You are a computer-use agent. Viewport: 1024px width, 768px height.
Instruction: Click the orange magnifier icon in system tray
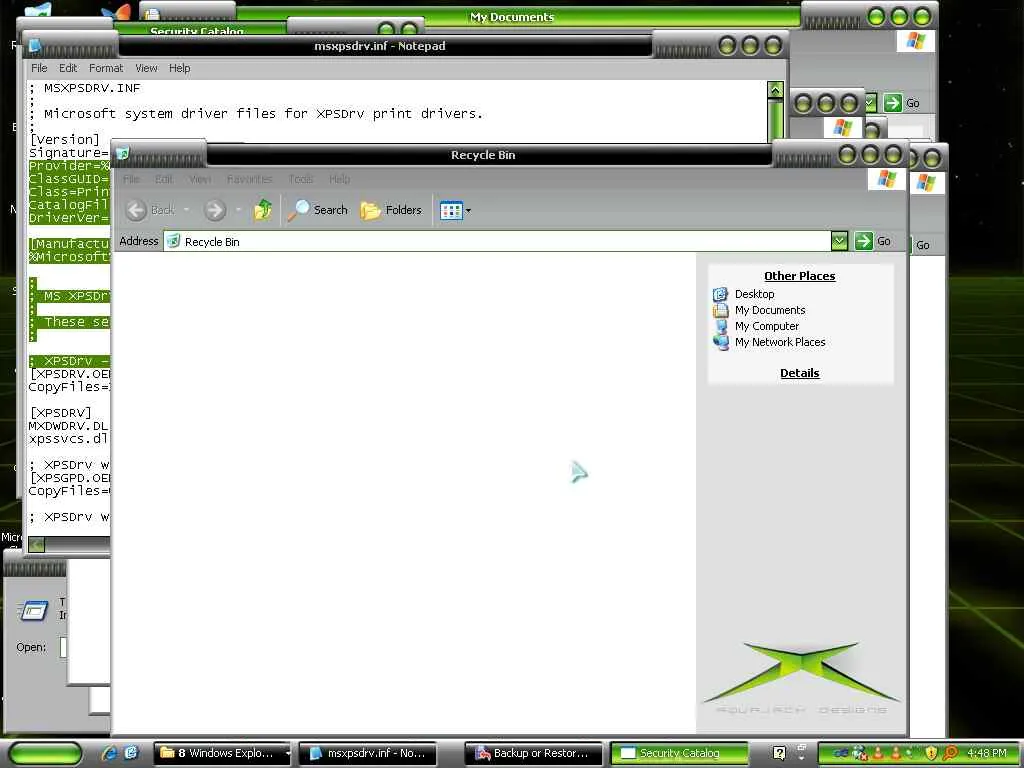[951, 753]
